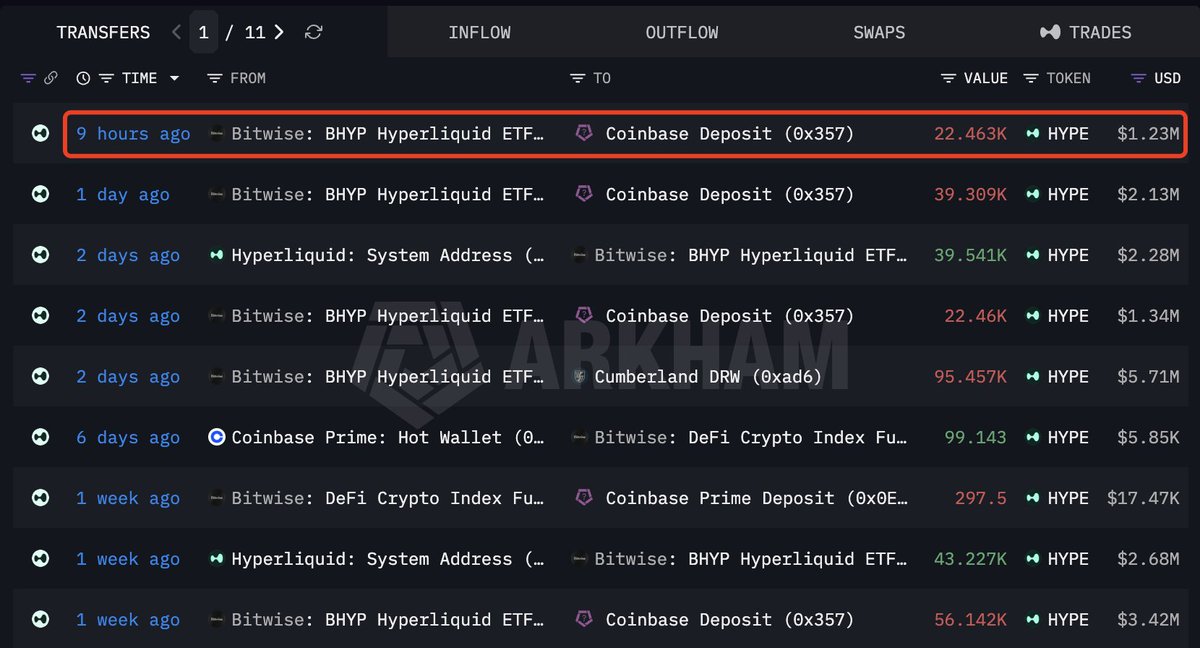Open transaction icon for 9 hours ago row
This screenshot has width=1200, height=648.
pos(40,133)
